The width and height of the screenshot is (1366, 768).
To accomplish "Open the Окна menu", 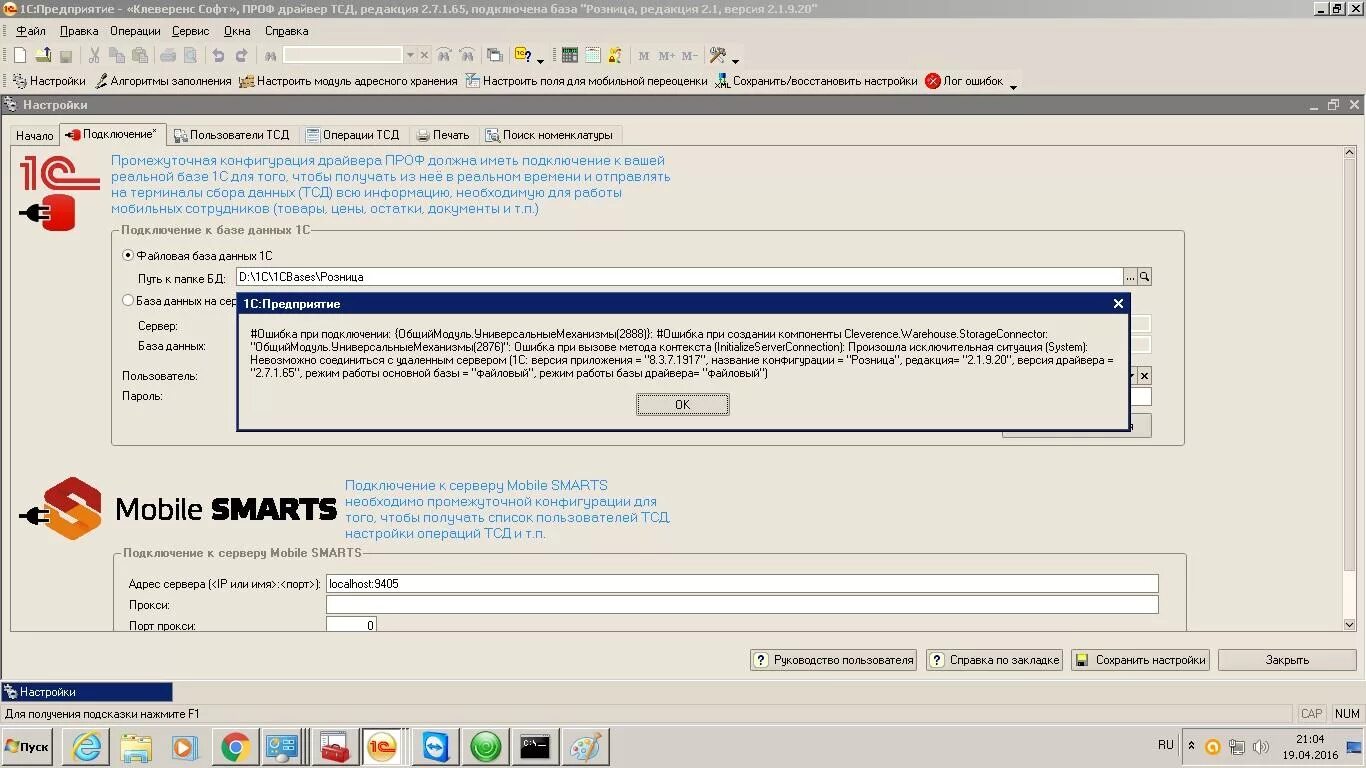I will (237, 31).
